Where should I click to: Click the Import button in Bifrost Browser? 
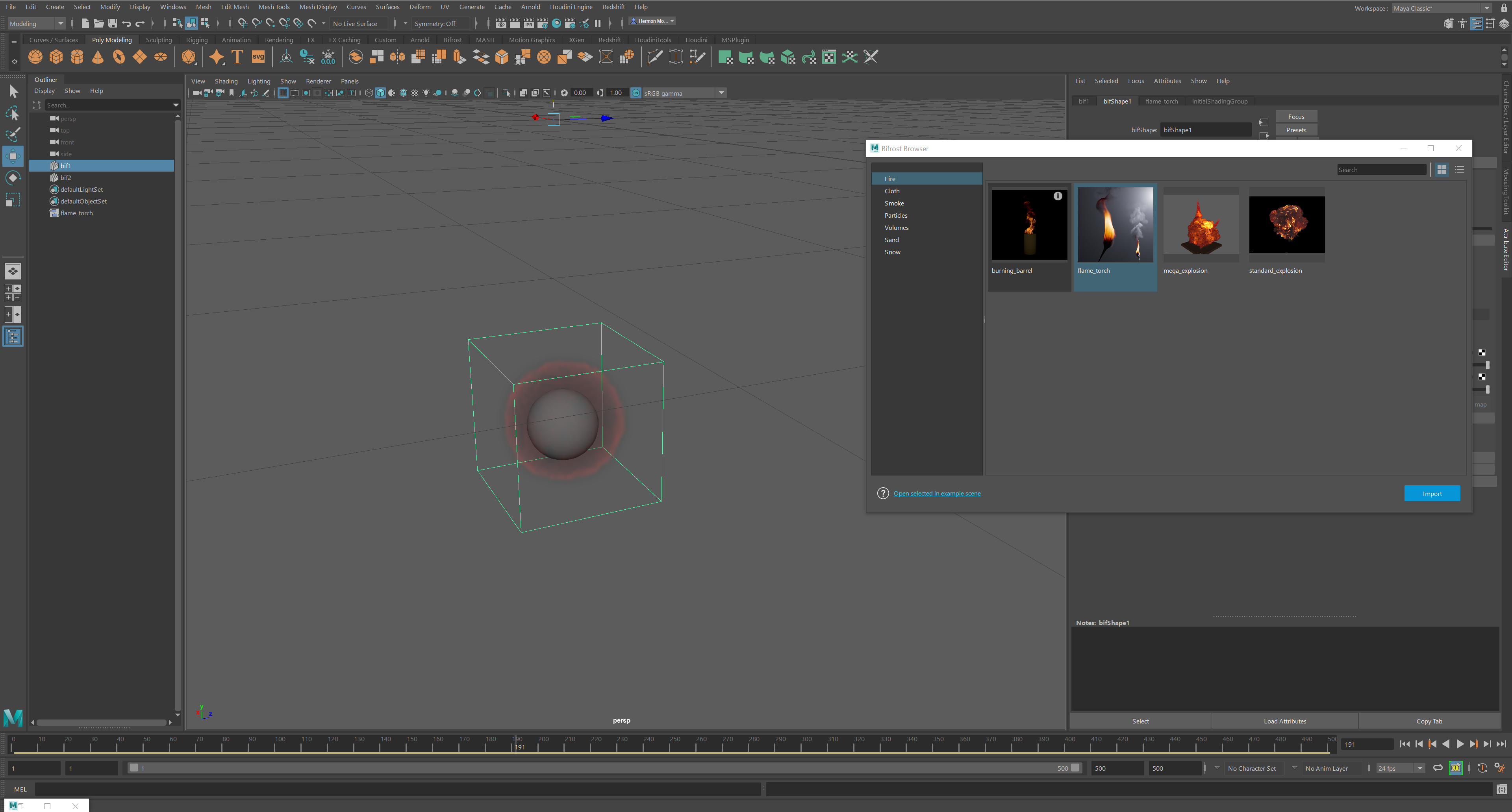tap(1432, 494)
